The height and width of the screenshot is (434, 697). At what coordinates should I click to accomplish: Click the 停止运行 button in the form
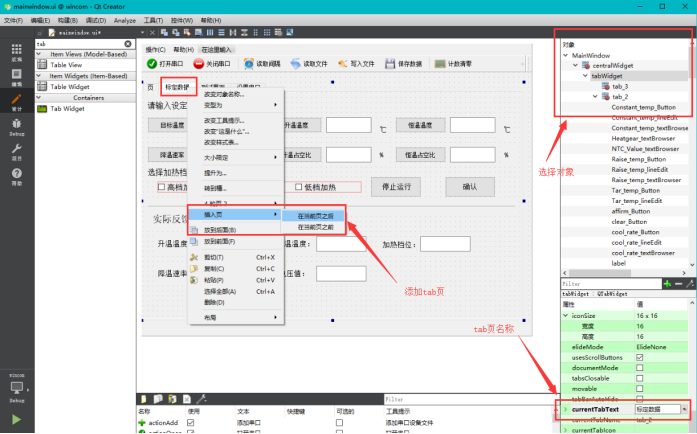pos(396,187)
